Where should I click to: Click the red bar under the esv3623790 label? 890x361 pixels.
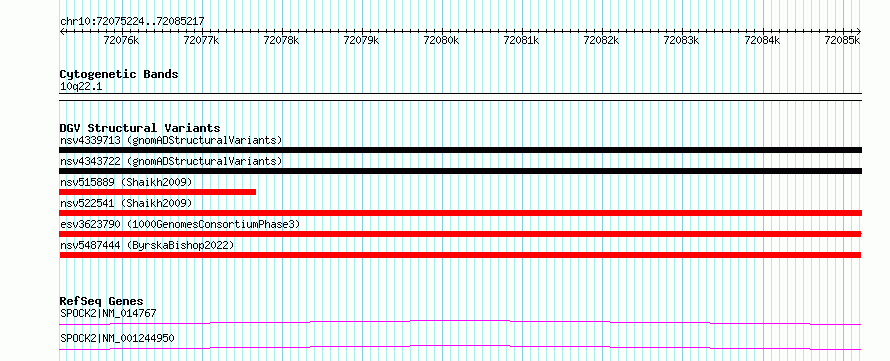460,234
